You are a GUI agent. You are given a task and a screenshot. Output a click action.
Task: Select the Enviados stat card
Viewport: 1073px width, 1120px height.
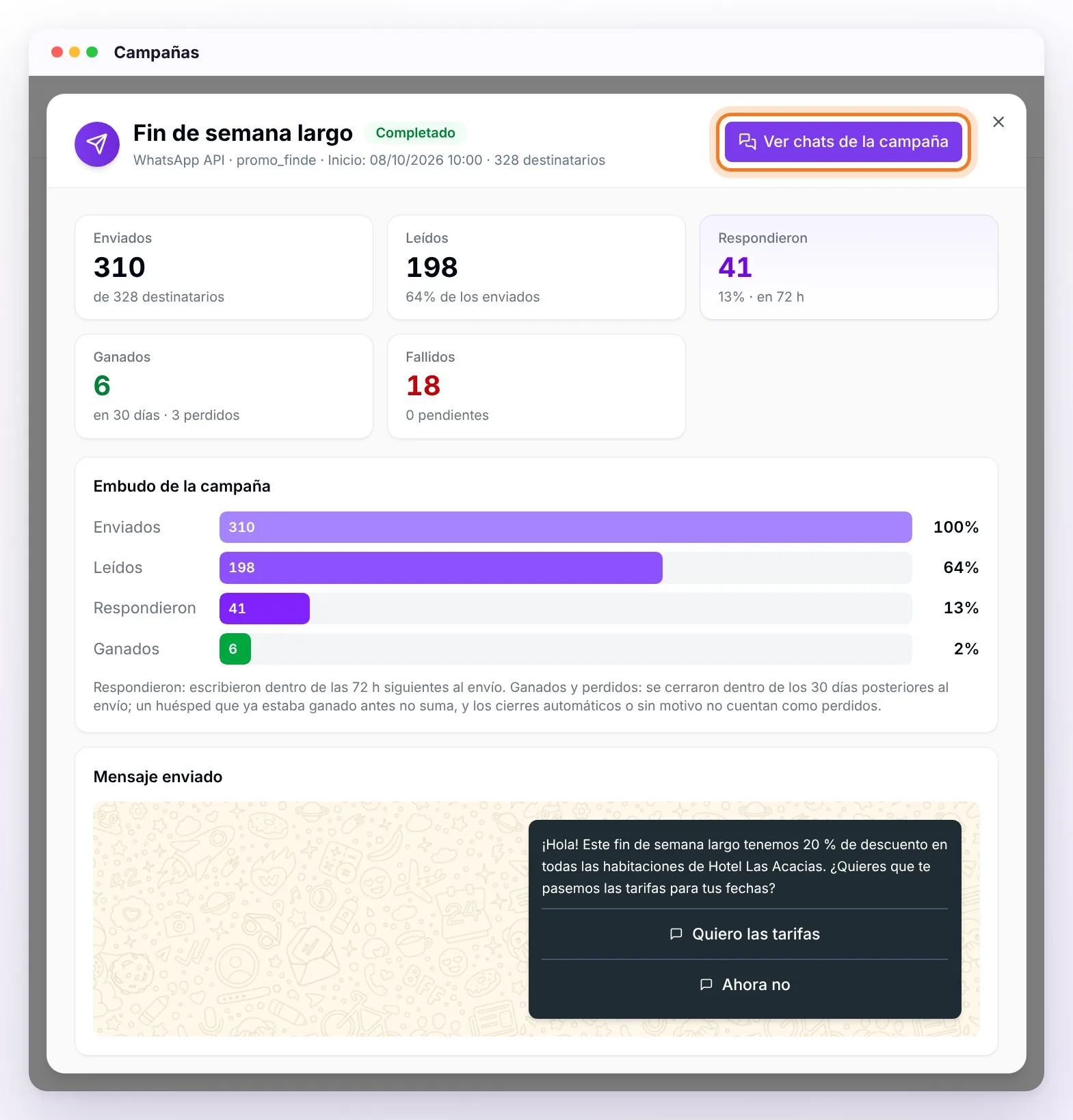pyautogui.click(x=224, y=267)
